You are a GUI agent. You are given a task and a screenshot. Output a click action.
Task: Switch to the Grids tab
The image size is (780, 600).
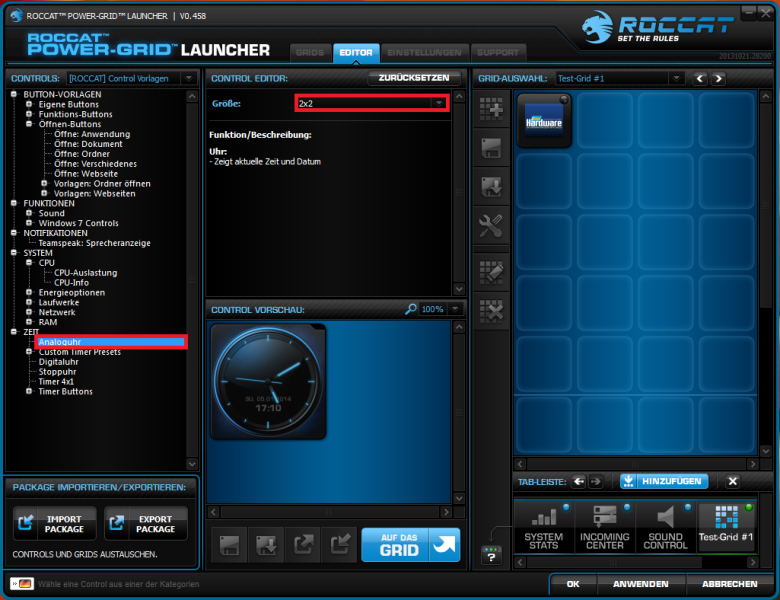point(310,53)
